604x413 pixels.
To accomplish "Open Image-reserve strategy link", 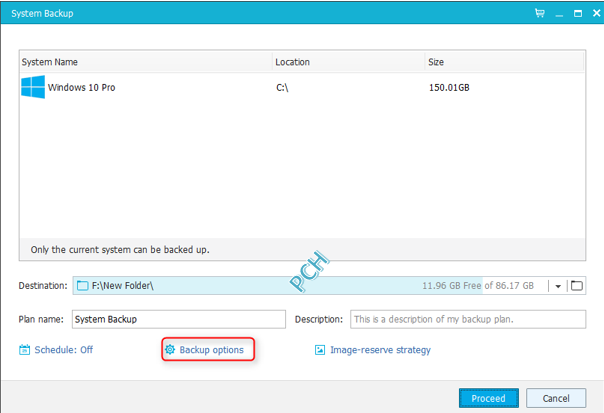I will pyautogui.click(x=380, y=350).
